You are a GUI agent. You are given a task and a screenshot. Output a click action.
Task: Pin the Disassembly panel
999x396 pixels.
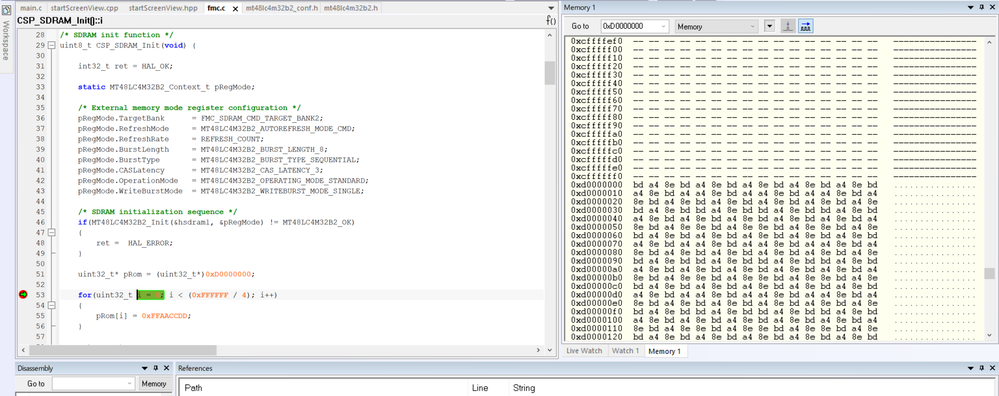click(155, 368)
